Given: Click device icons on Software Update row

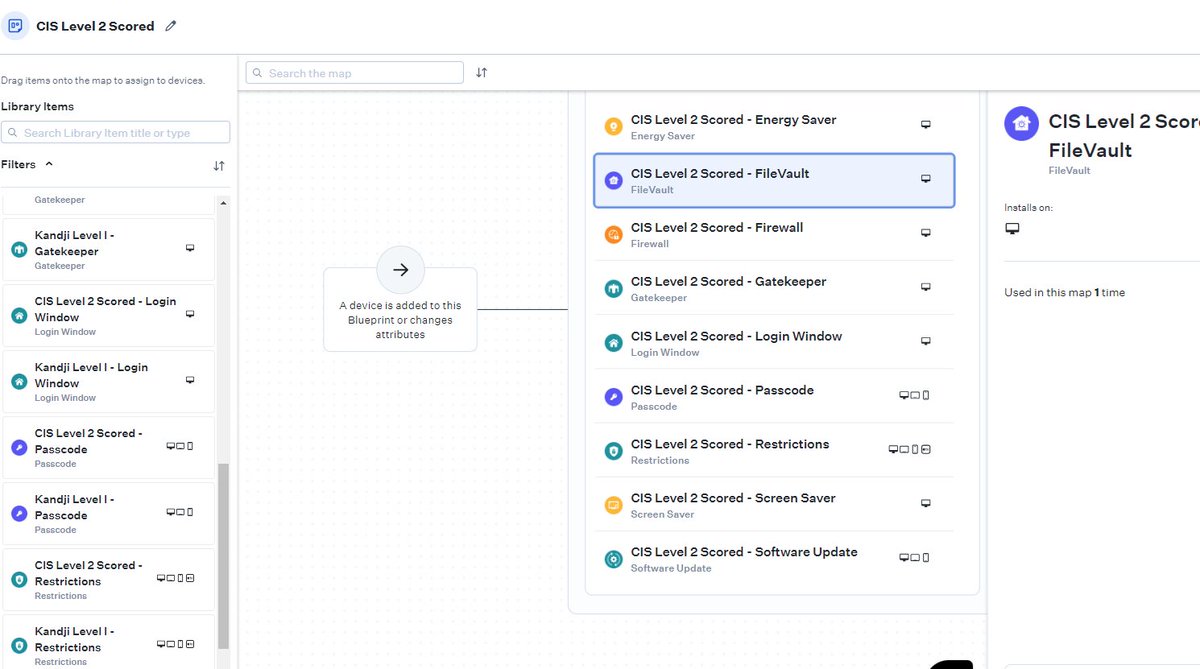Looking at the screenshot, I should pos(914,557).
